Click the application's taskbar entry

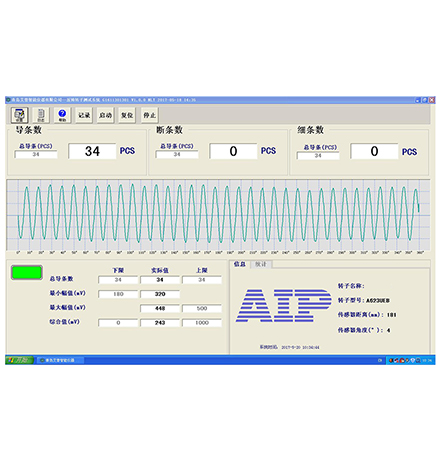point(60,360)
